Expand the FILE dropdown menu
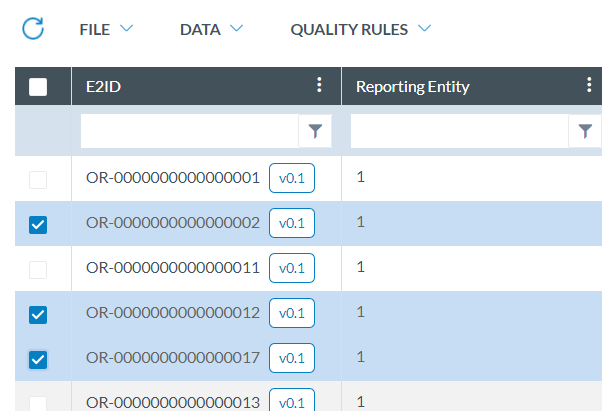 coord(106,29)
